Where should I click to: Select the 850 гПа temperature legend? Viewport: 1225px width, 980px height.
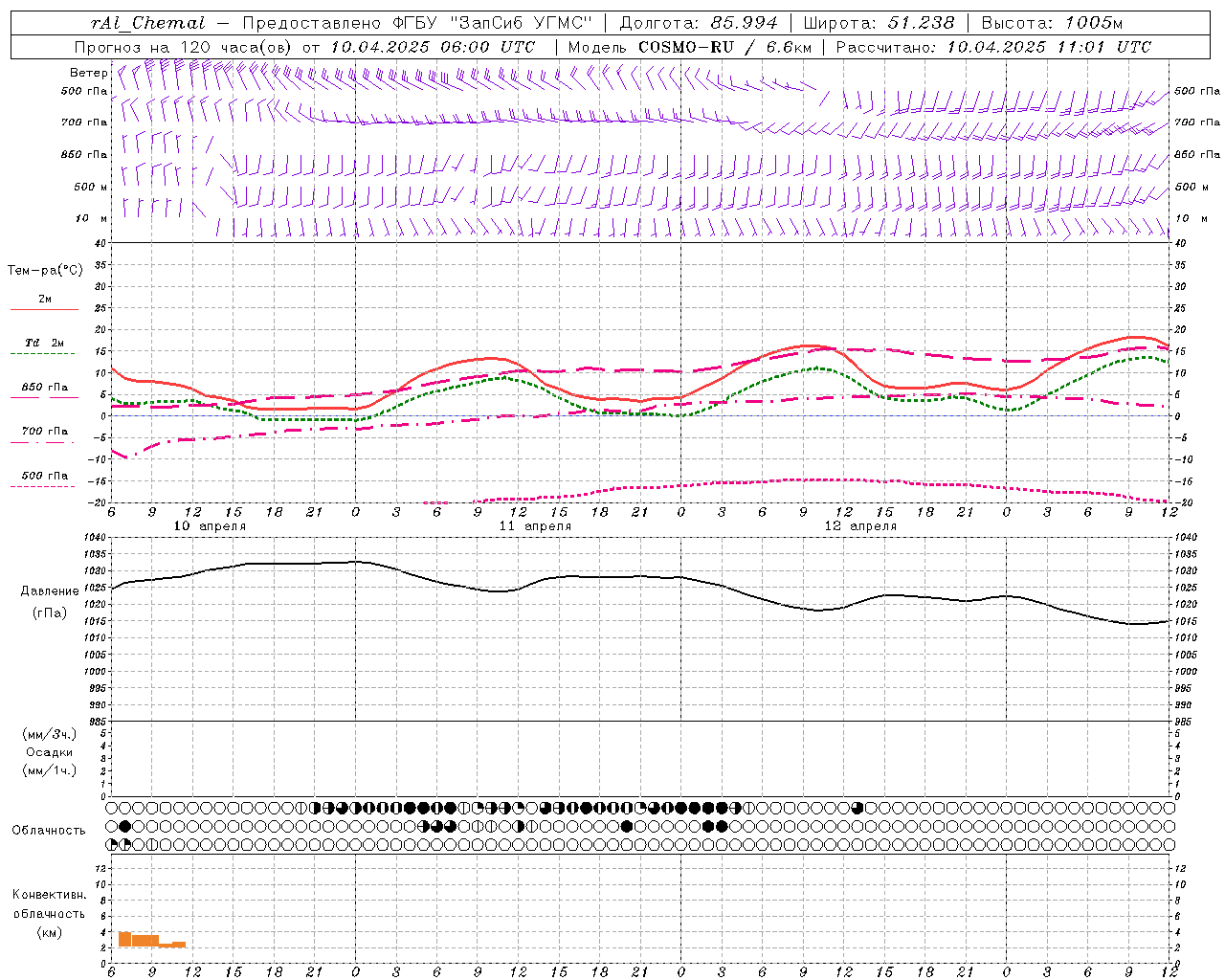(44, 392)
